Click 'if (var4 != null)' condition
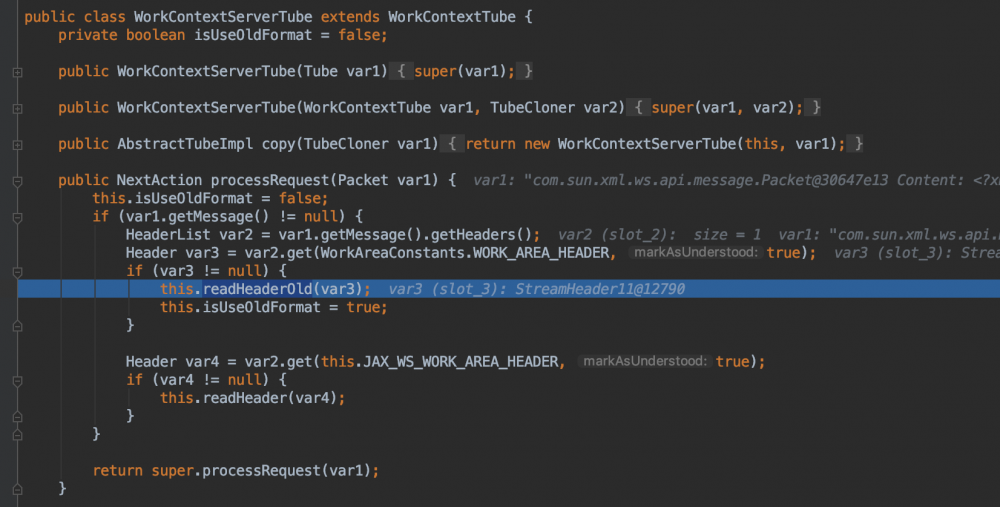This screenshot has height=507, width=1000. (x=206, y=379)
